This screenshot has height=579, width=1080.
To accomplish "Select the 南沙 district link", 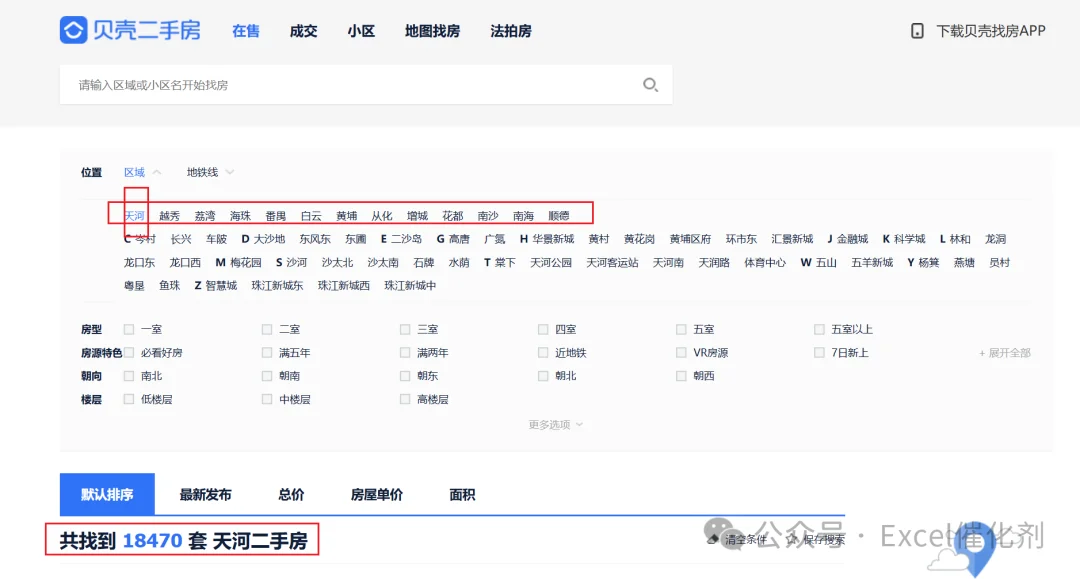I will coord(488,215).
